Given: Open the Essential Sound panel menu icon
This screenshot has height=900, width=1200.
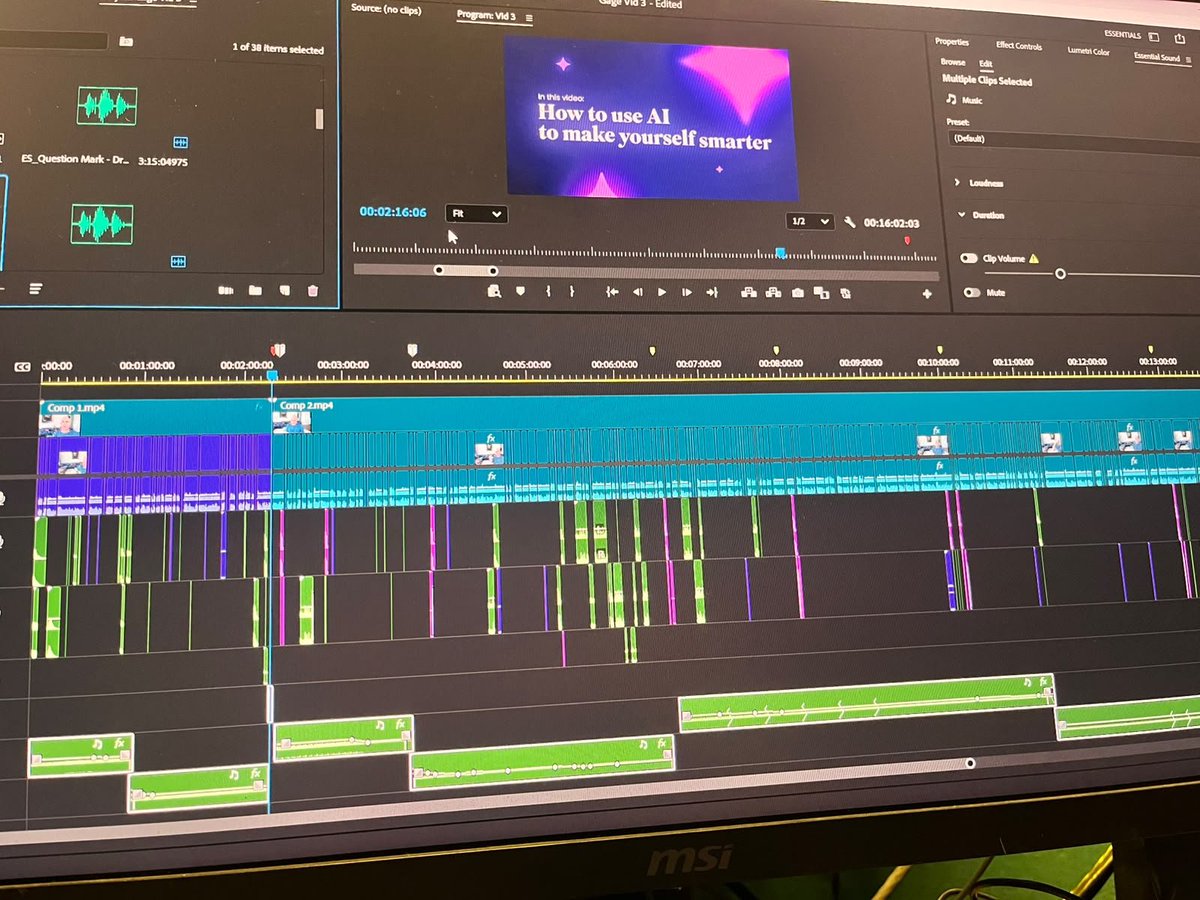Looking at the screenshot, I should (1188, 58).
